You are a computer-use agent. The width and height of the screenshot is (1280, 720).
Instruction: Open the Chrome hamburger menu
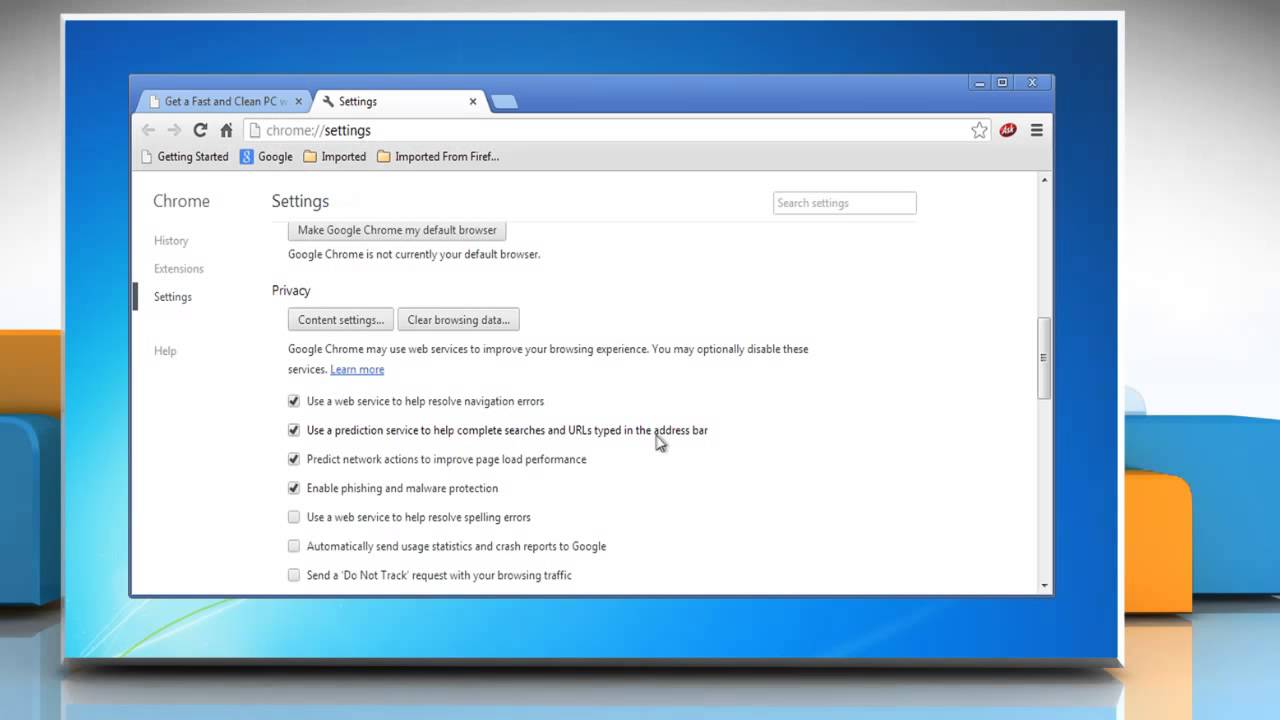(x=1036, y=130)
